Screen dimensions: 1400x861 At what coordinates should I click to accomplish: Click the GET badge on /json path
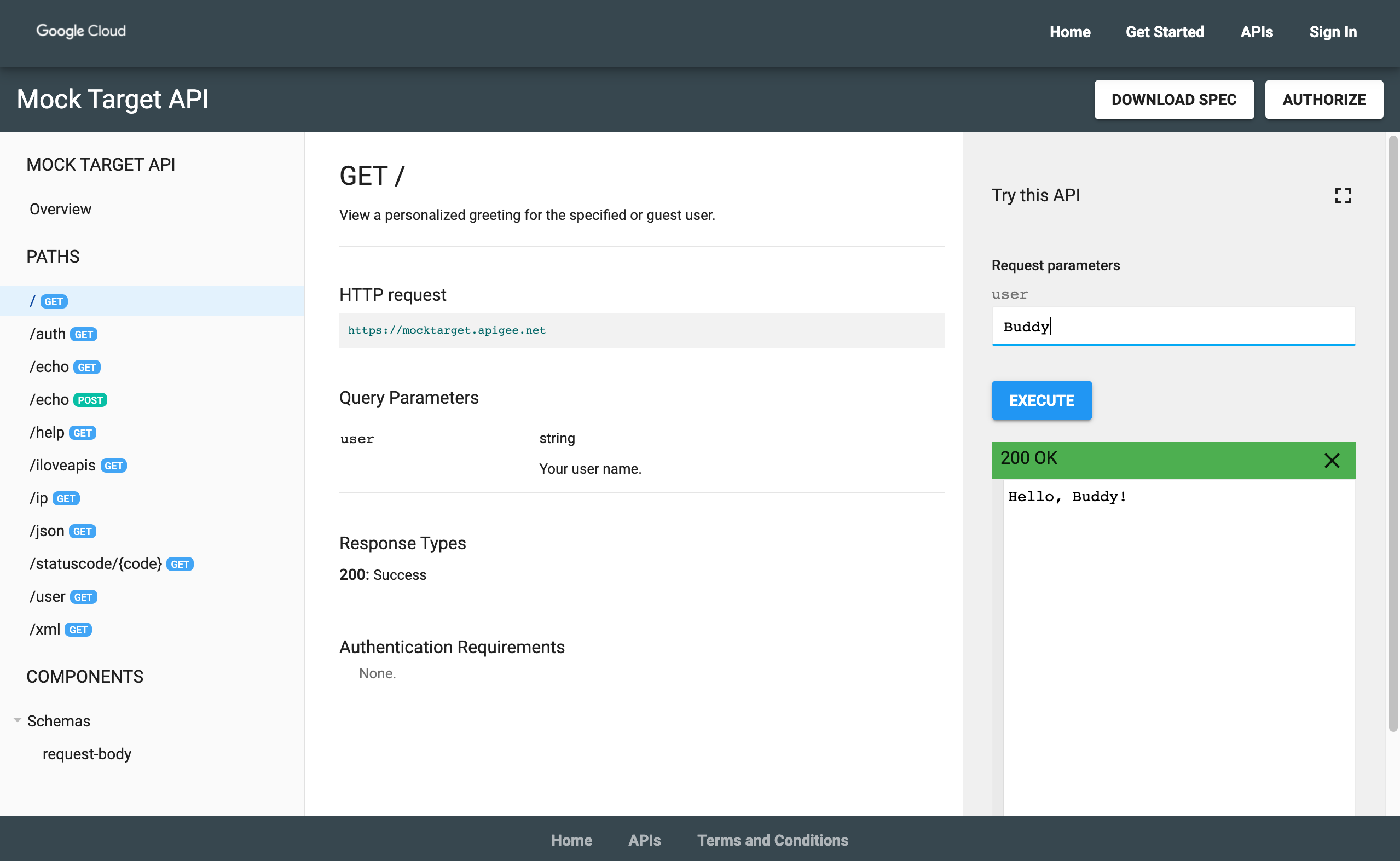click(x=82, y=531)
